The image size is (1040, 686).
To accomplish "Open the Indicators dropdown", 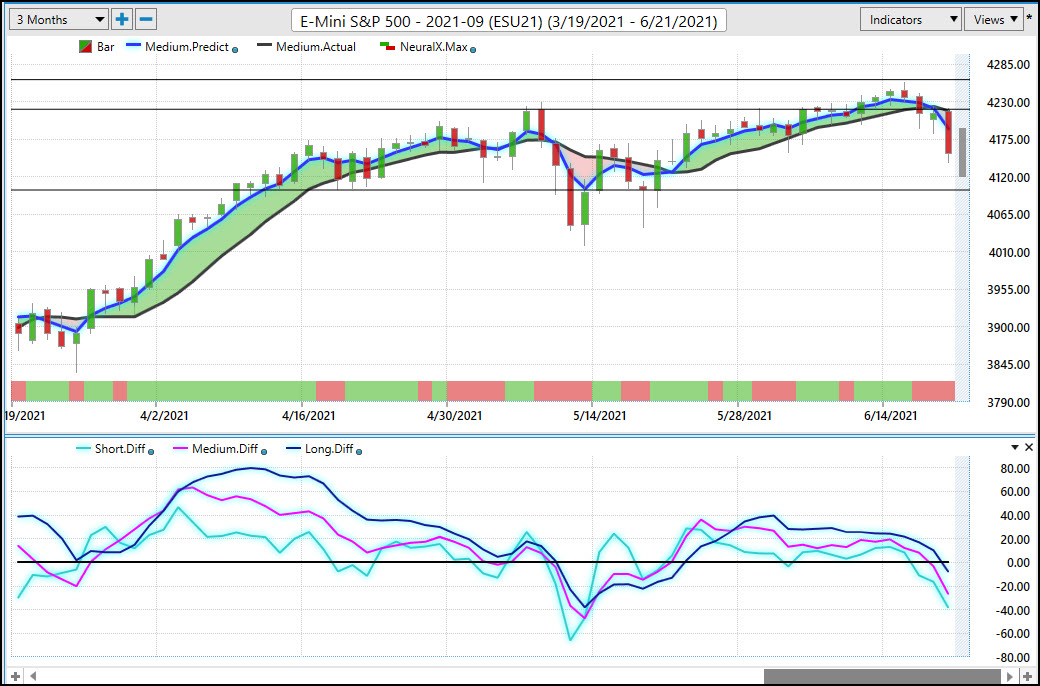I will pos(911,20).
